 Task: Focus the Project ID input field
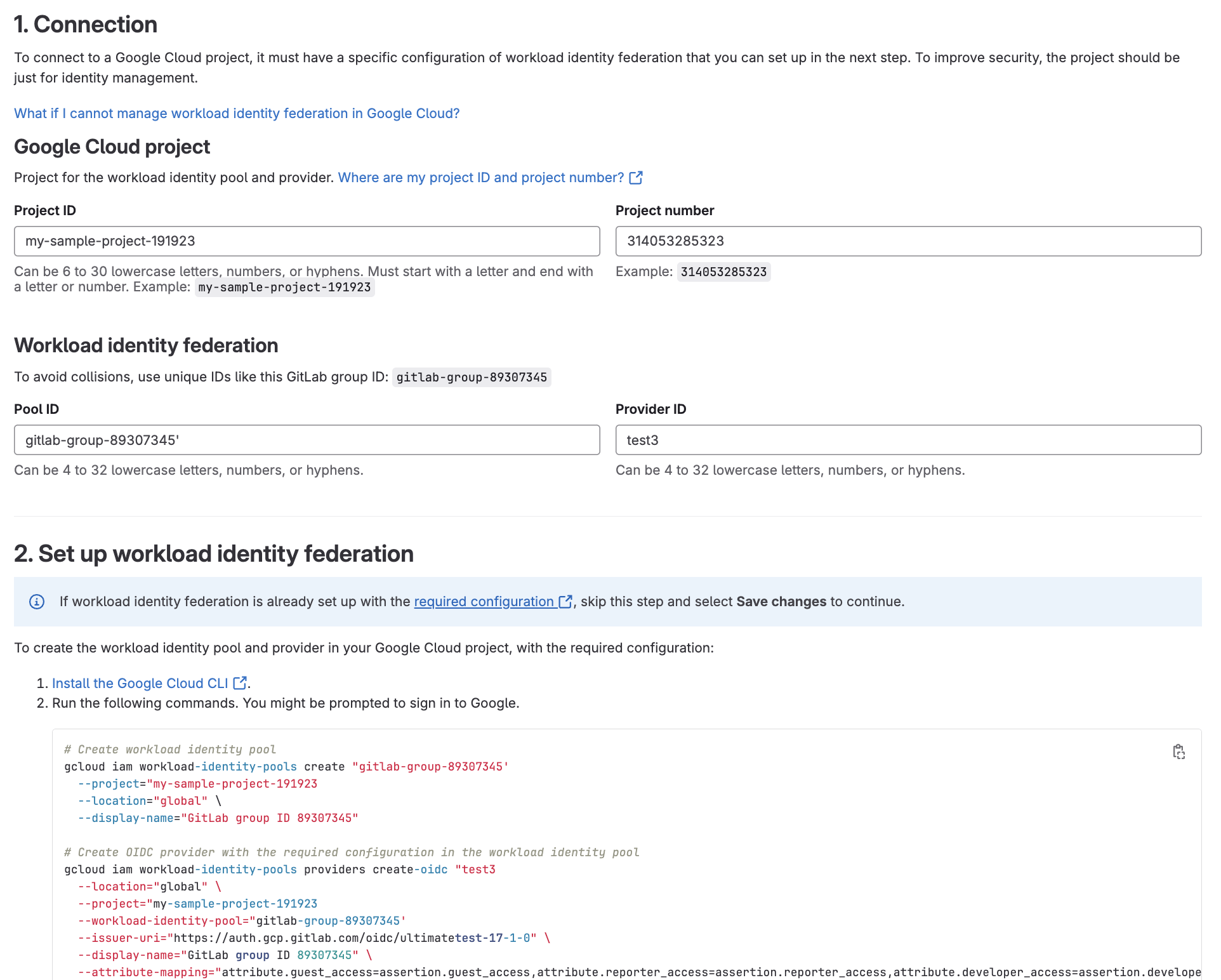tap(307, 241)
